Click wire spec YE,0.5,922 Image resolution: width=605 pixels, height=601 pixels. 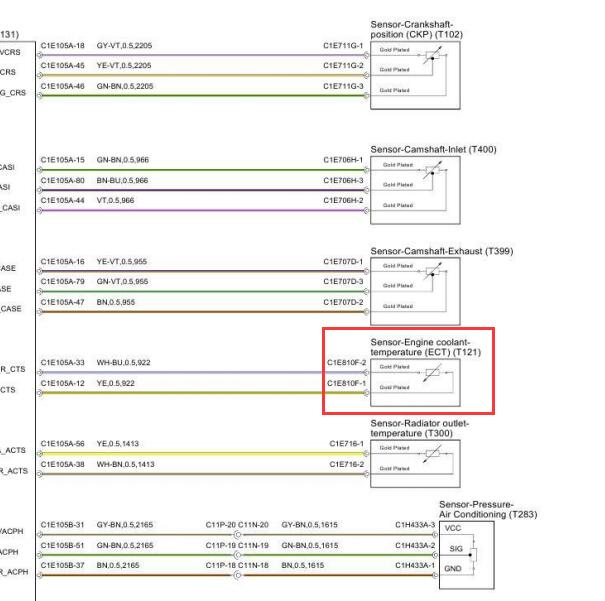(116, 383)
